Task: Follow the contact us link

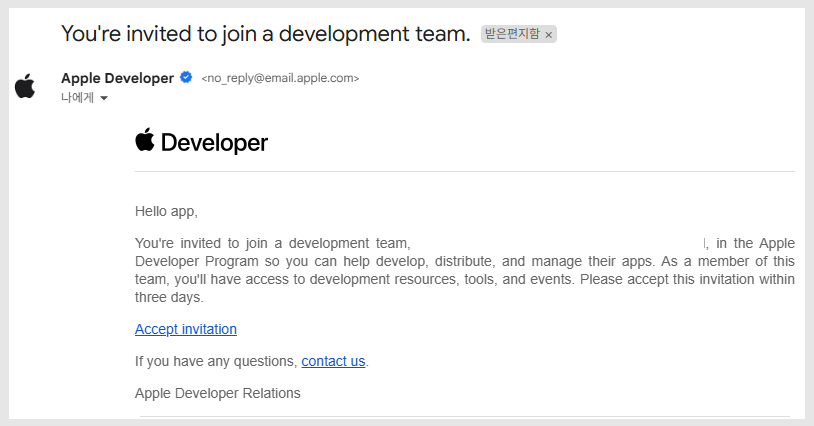Action: click(x=333, y=361)
